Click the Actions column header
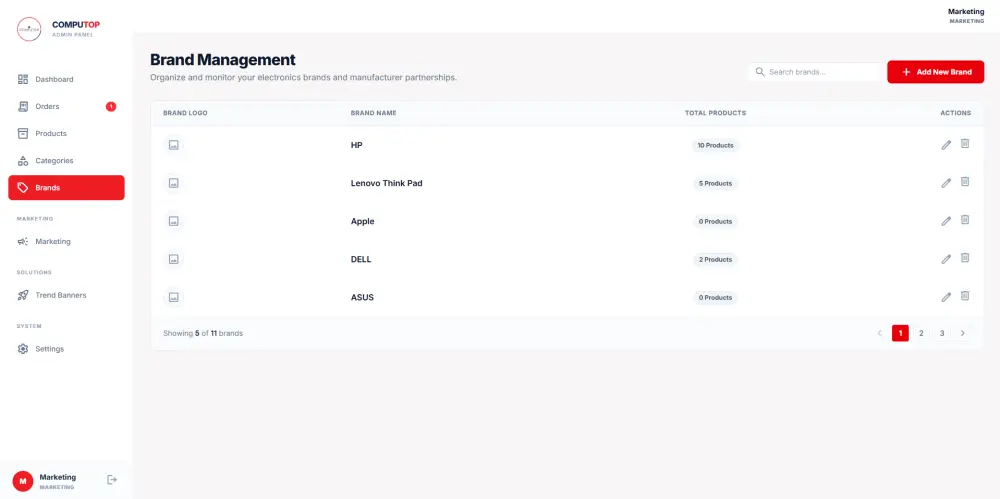This screenshot has width=1000, height=499. (955, 113)
